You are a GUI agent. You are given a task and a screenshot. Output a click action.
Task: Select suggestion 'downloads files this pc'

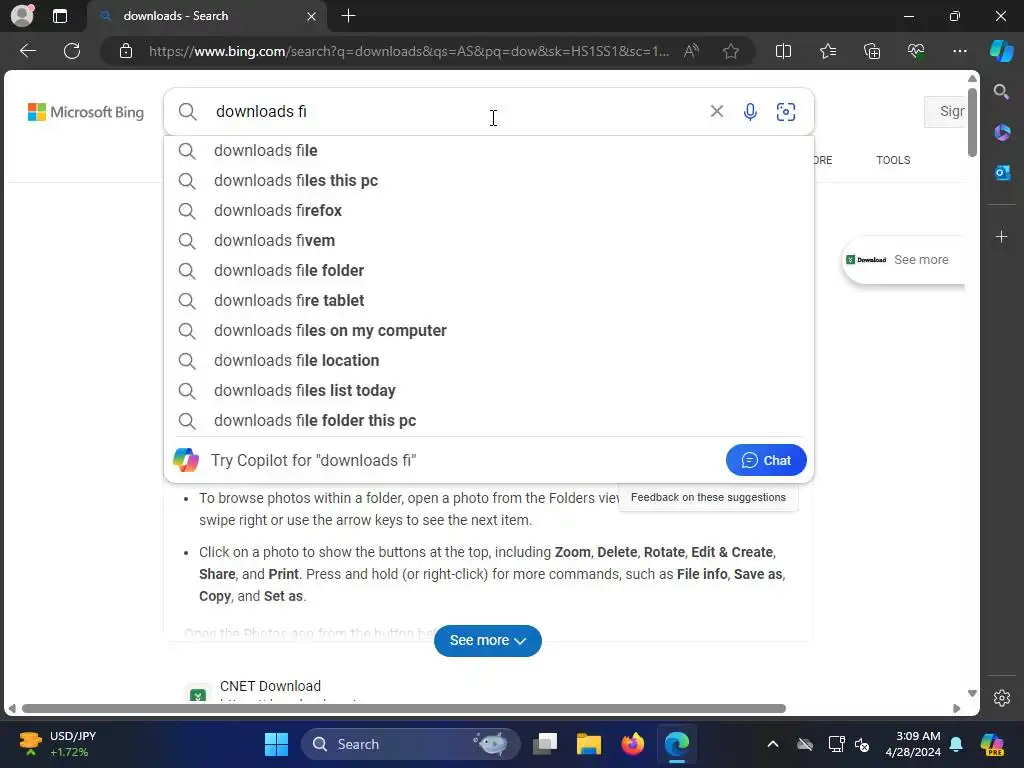pos(488,181)
